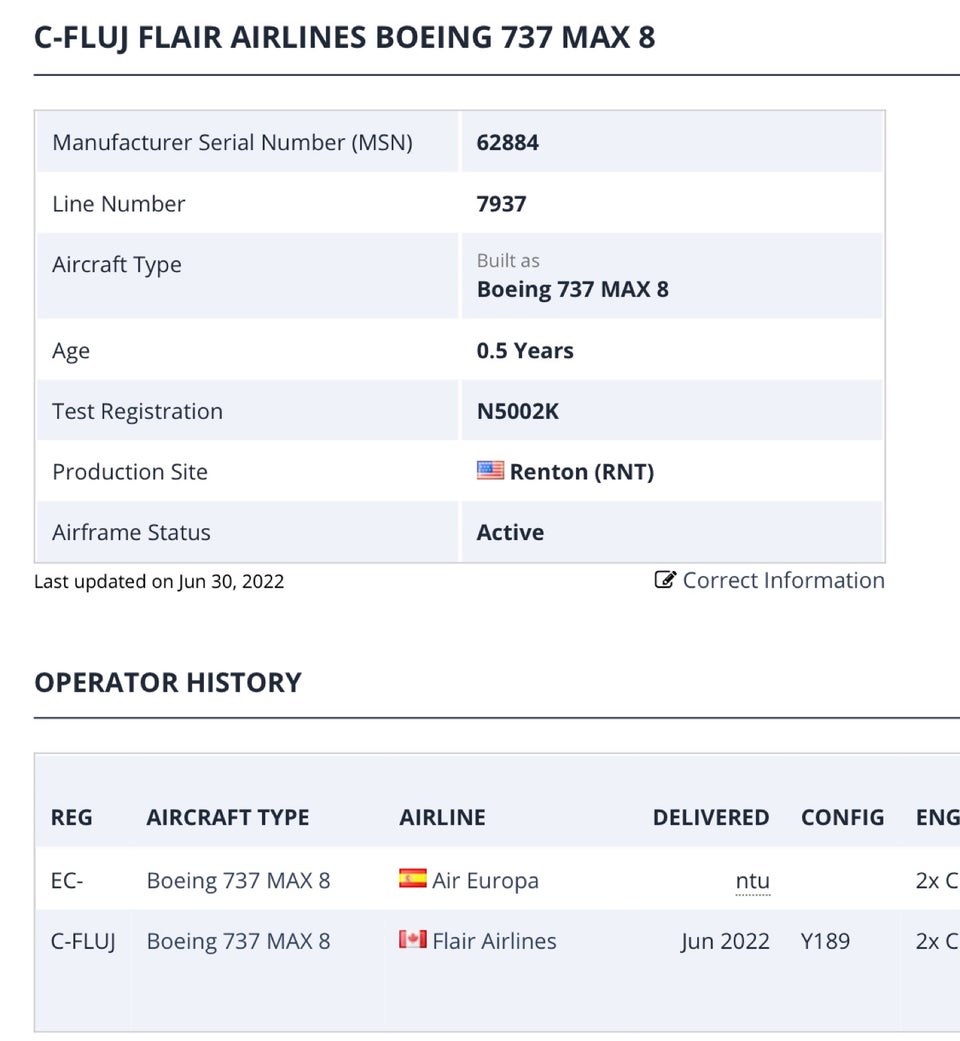Click the Renton (RNT) production site
The width and height of the screenshot is (960, 1041).
(x=581, y=472)
